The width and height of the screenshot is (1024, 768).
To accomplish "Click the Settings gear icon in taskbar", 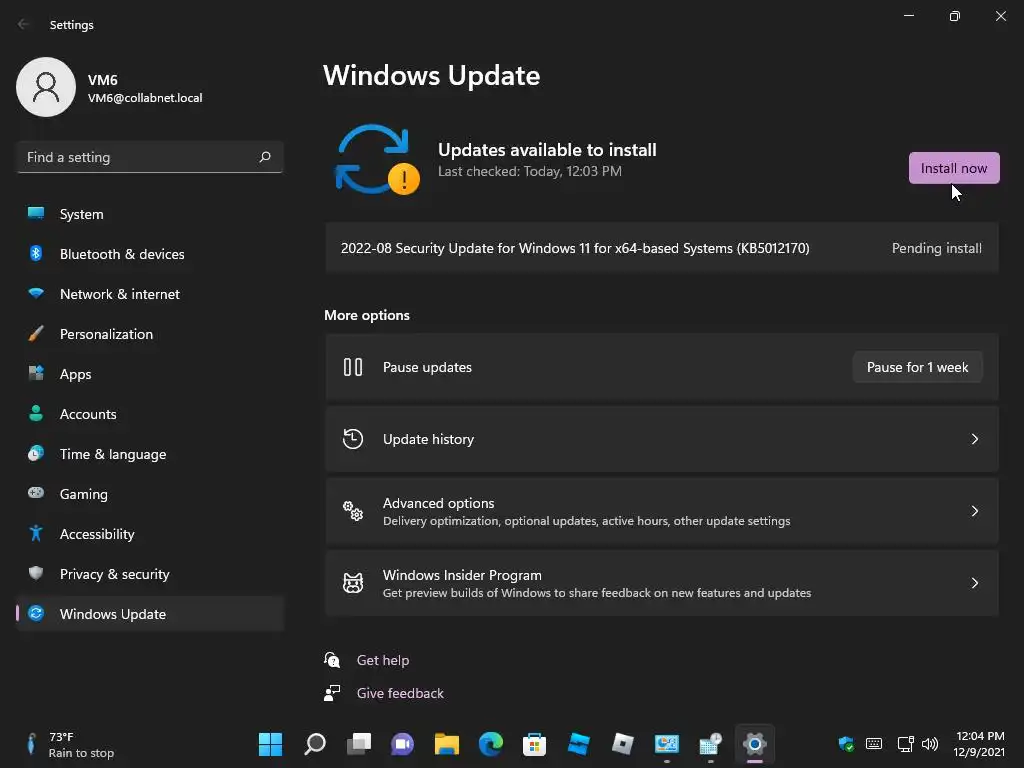I will pos(754,744).
